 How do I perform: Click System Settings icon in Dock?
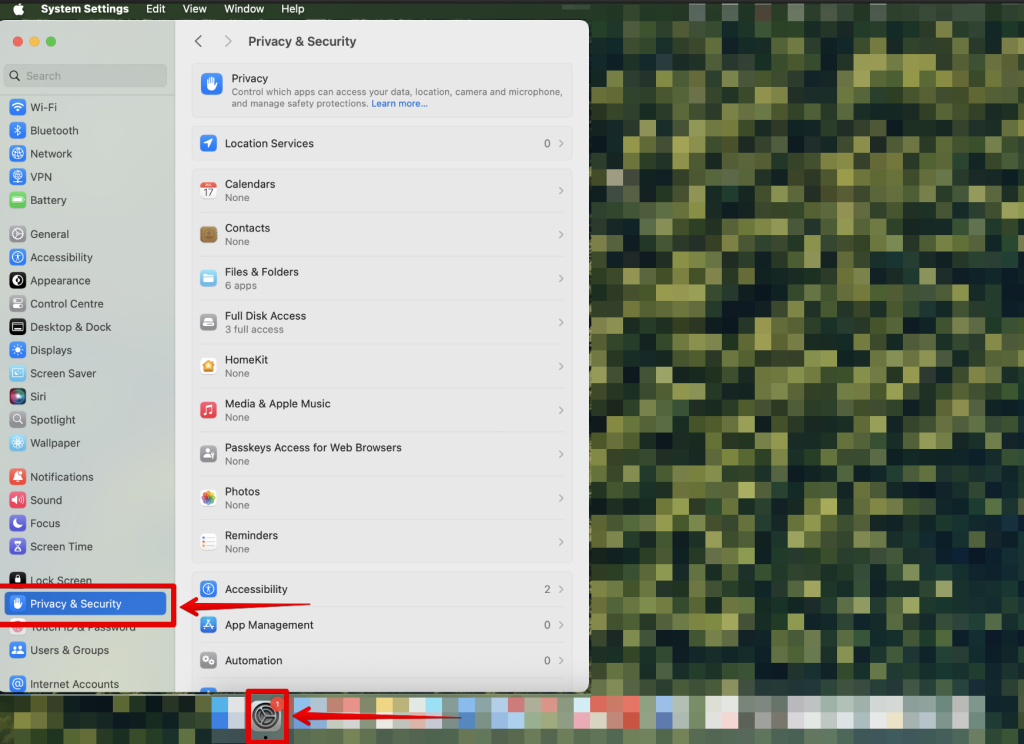266,717
